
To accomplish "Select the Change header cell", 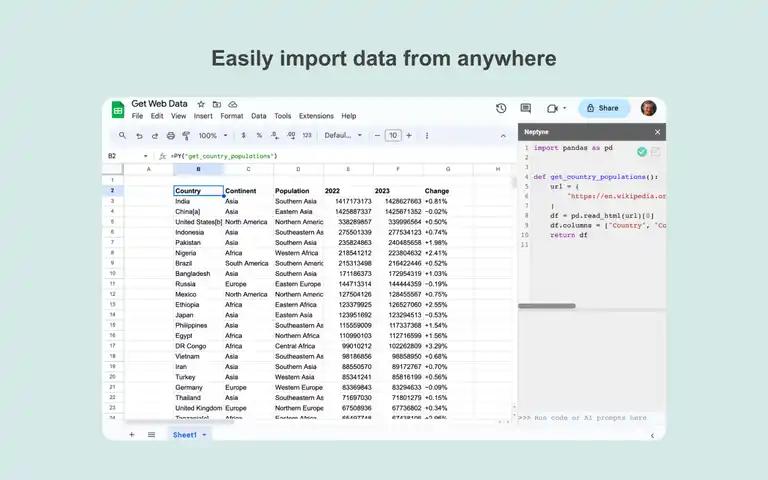I will (x=448, y=191).
